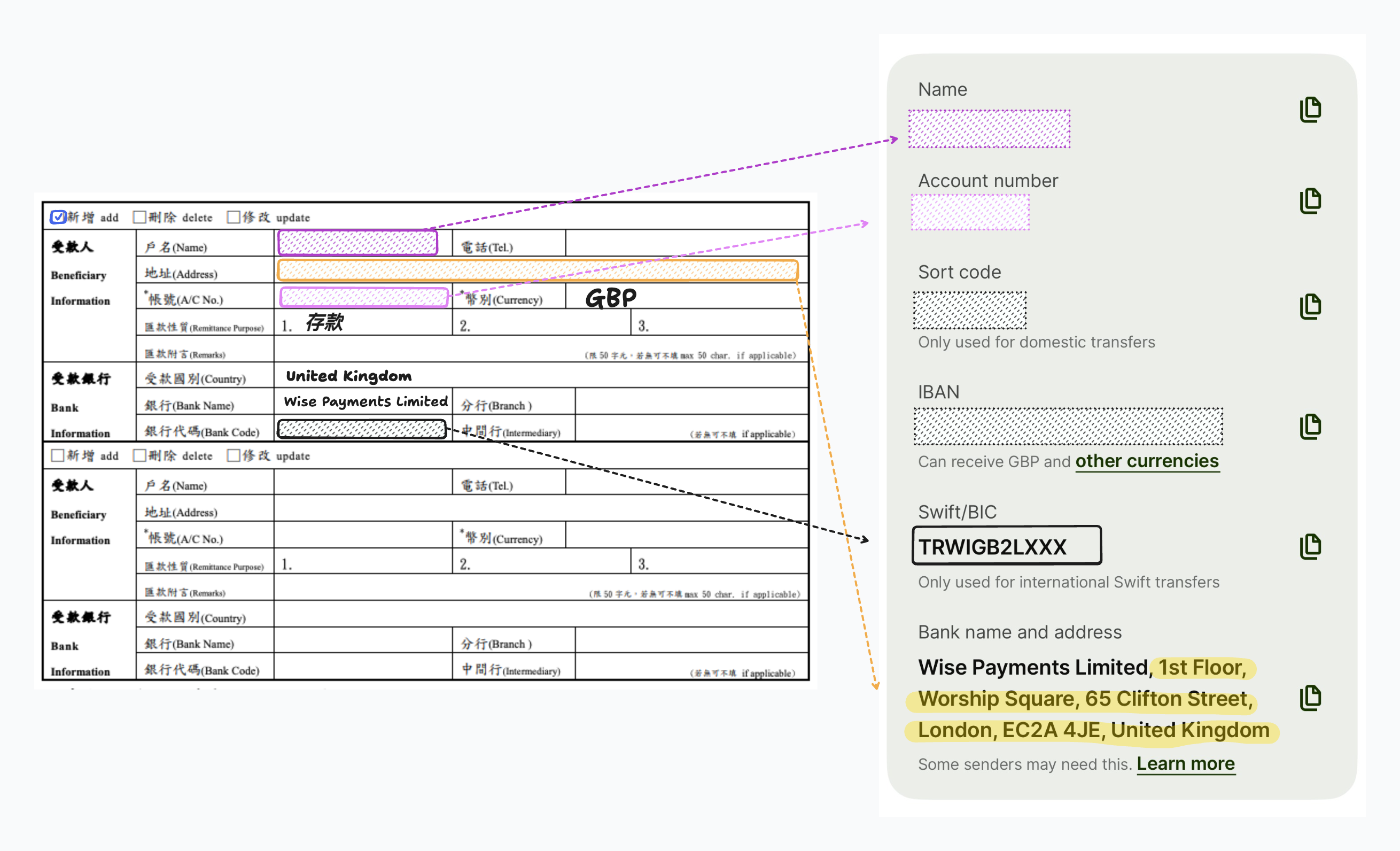Click the 'Sort code' label

[x=959, y=272]
